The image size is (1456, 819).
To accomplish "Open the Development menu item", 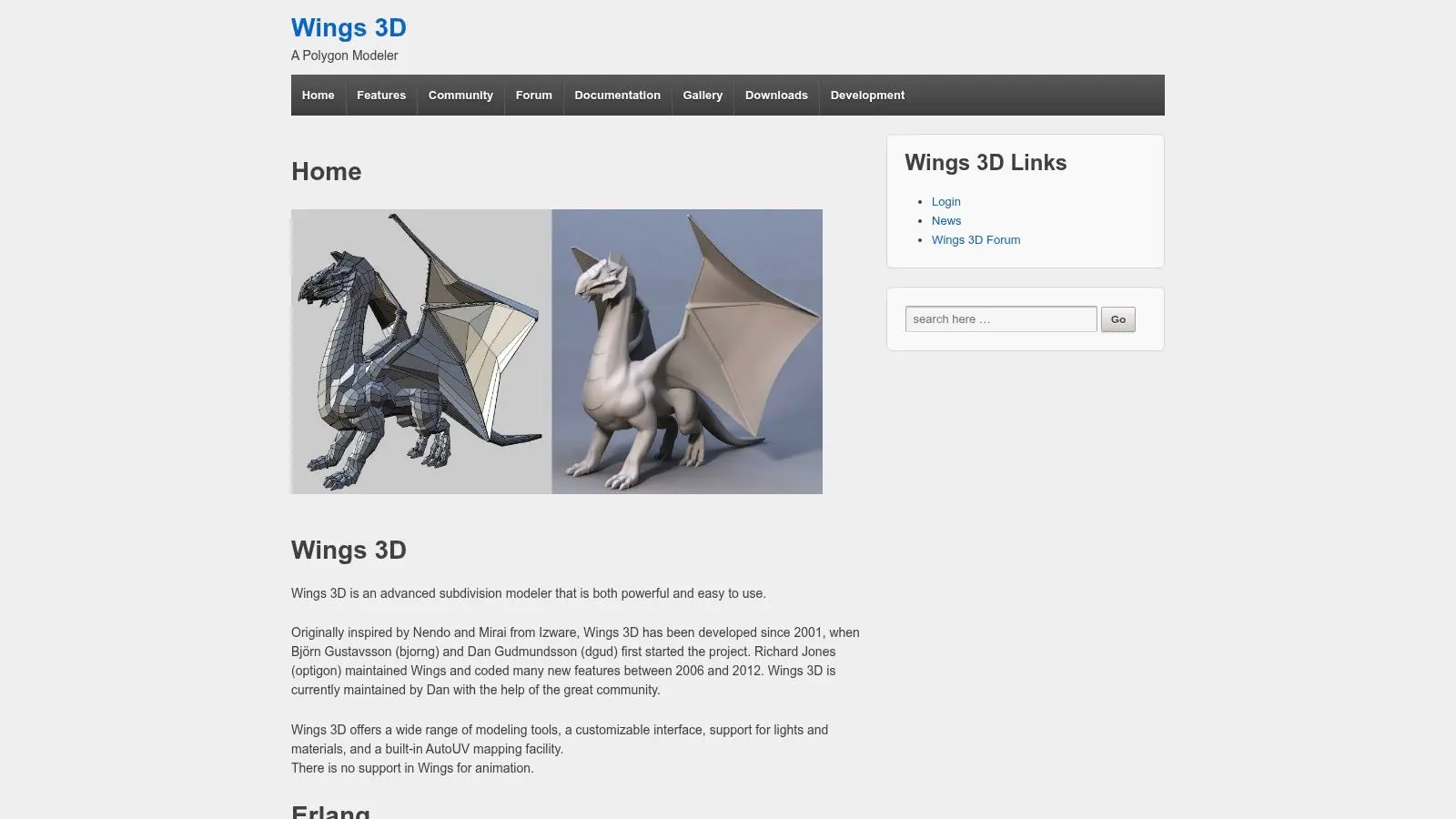I will [x=867, y=95].
